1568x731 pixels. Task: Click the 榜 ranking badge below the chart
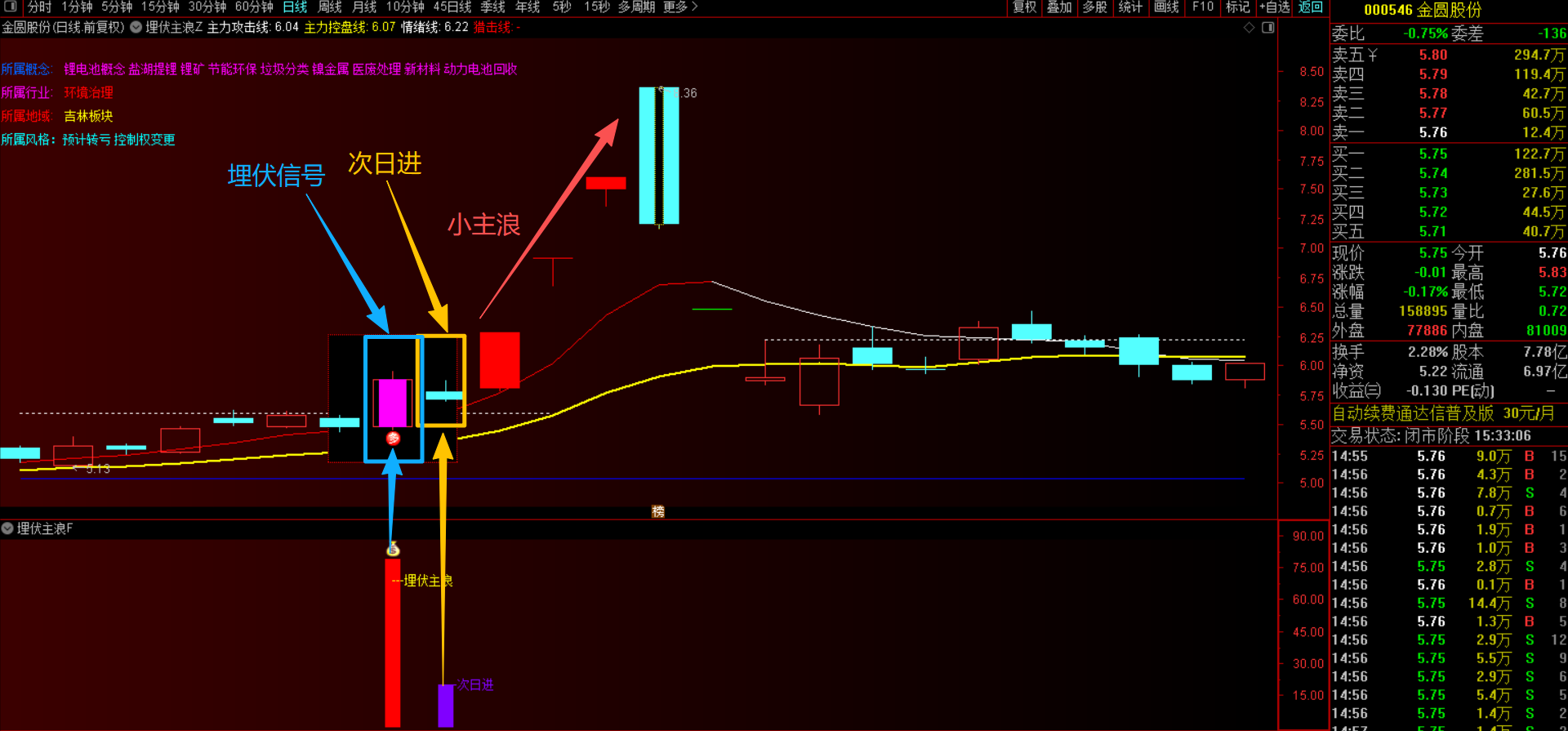coord(658,511)
